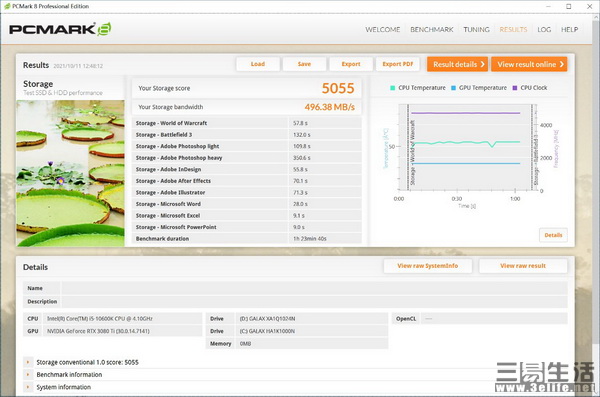Maximize the PCMark 8 window

click(569, 7)
